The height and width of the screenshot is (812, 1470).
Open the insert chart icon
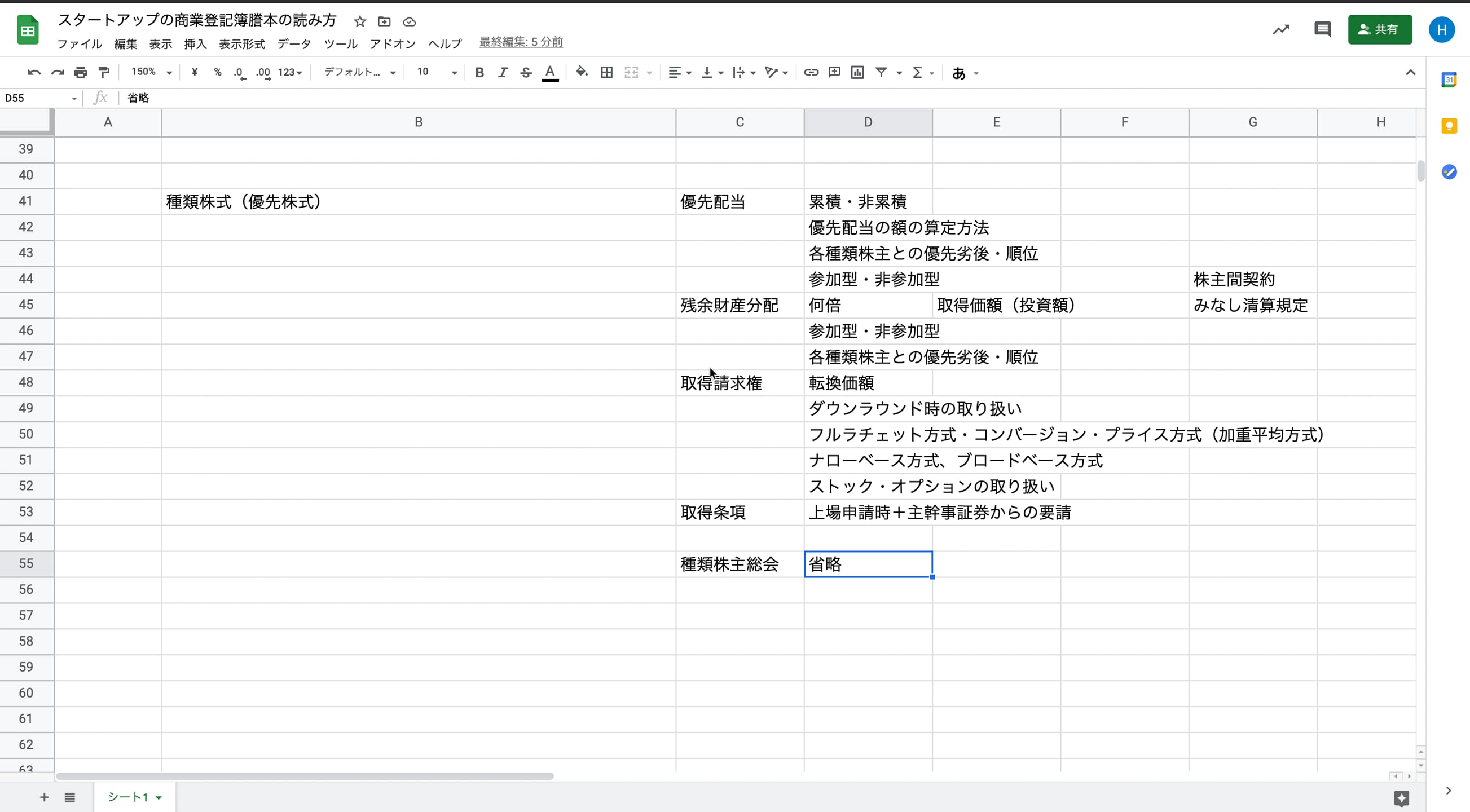click(857, 73)
